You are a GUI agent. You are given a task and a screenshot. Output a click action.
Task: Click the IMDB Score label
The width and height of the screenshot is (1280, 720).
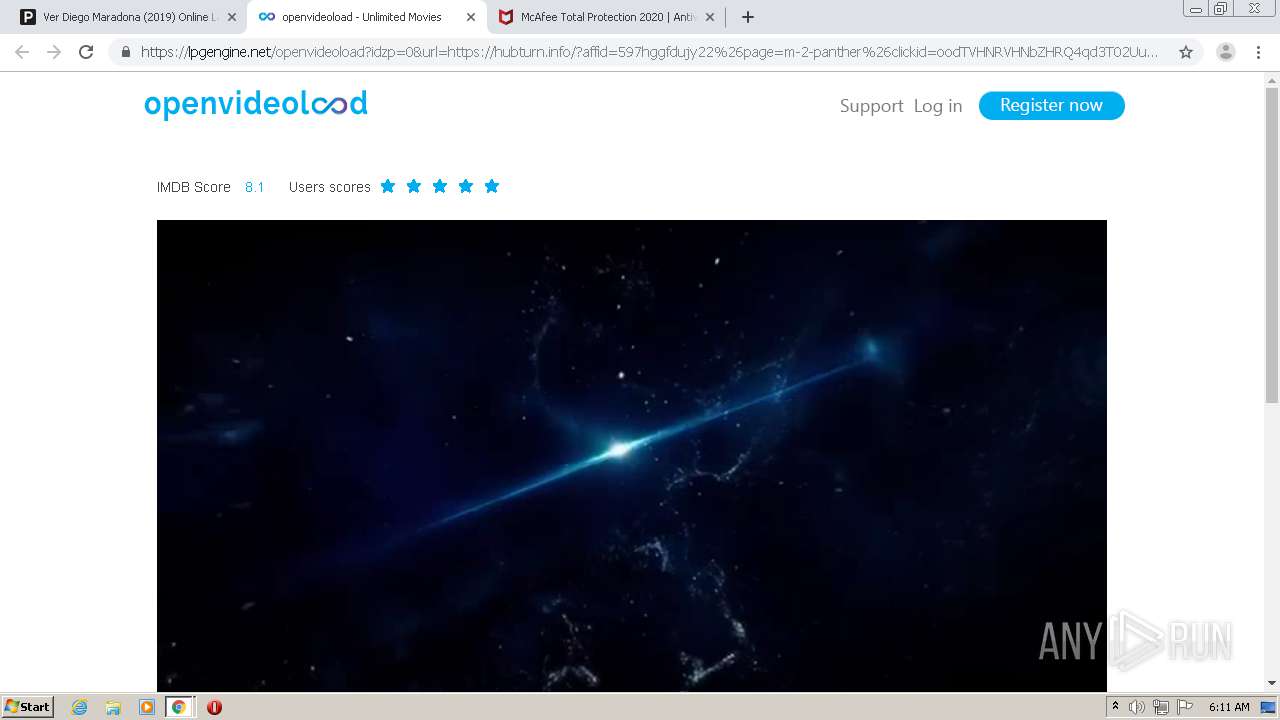[x=194, y=187]
